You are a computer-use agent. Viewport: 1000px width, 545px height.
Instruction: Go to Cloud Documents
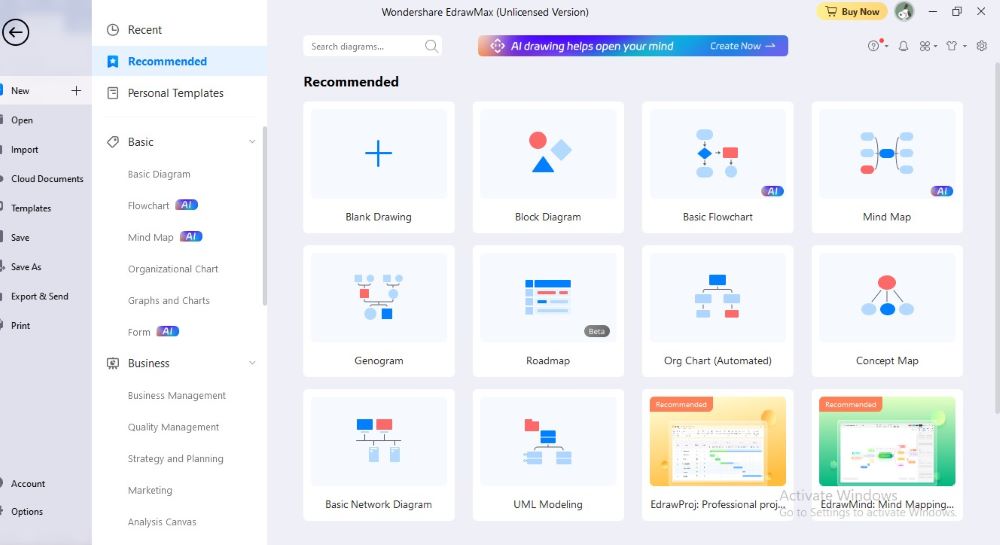[x=47, y=179]
